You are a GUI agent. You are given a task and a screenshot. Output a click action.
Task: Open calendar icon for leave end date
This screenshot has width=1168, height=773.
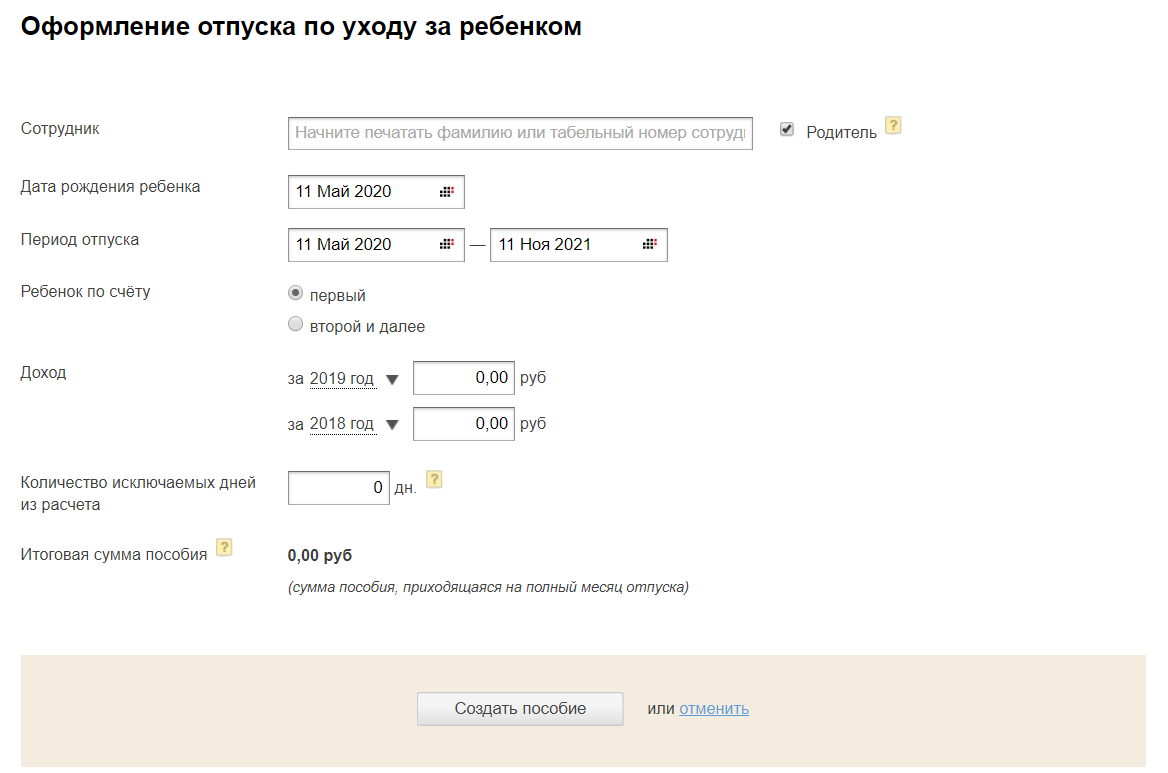pyautogui.click(x=650, y=245)
